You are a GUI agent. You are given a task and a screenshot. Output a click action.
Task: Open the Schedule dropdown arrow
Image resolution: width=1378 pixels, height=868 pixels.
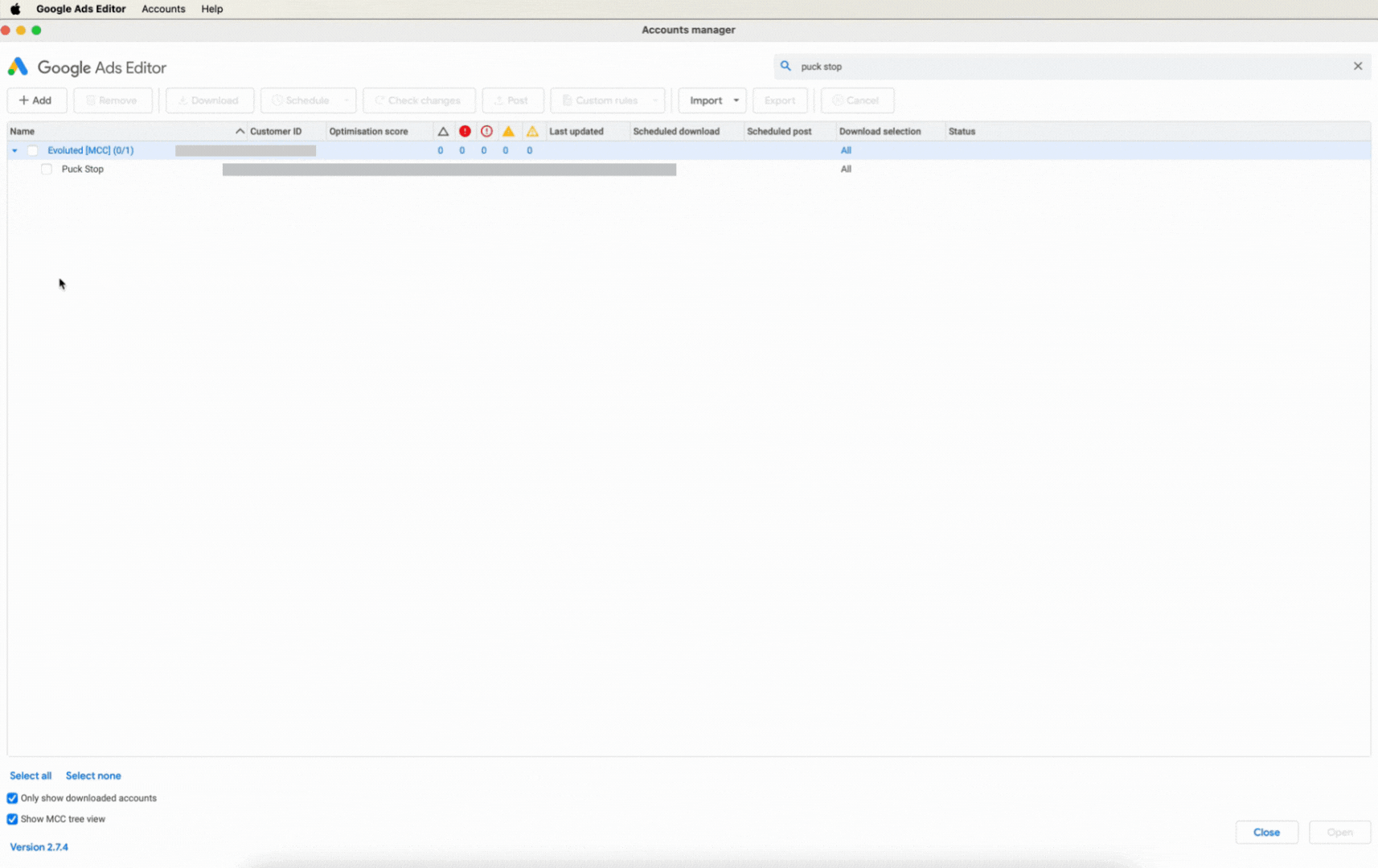[347, 100]
